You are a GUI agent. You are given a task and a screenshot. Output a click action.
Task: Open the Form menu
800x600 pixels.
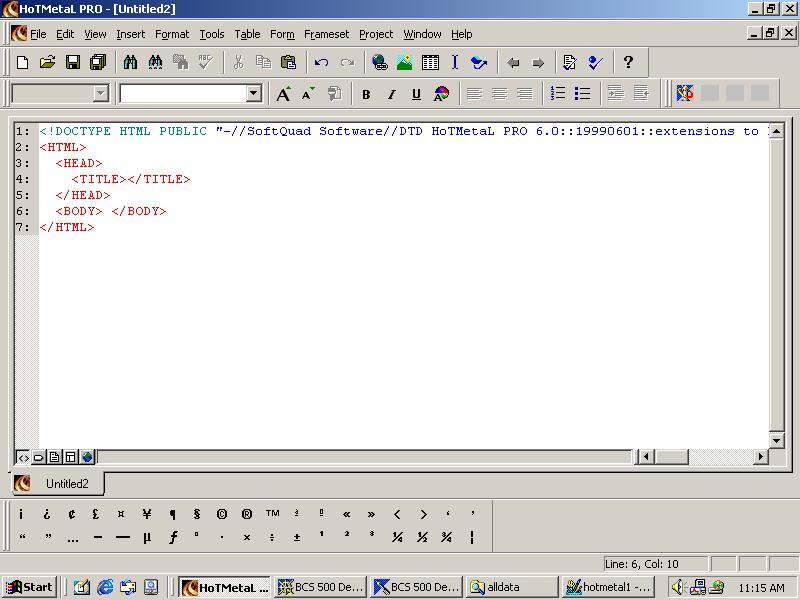(282, 34)
